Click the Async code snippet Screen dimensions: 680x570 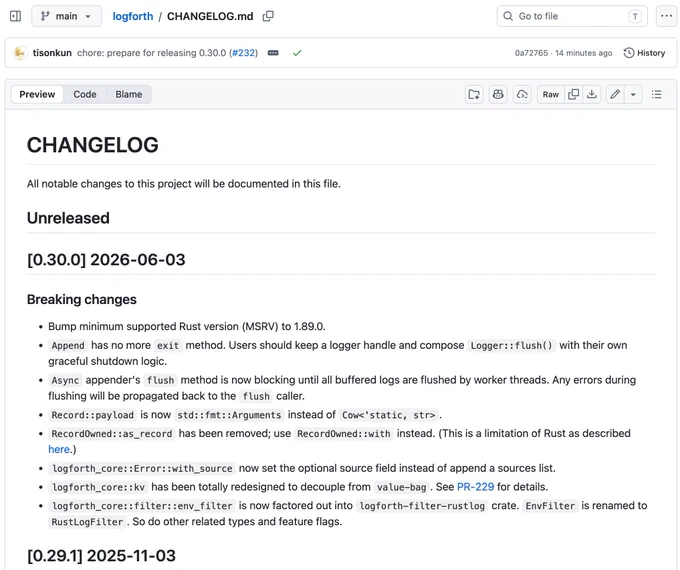point(65,380)
